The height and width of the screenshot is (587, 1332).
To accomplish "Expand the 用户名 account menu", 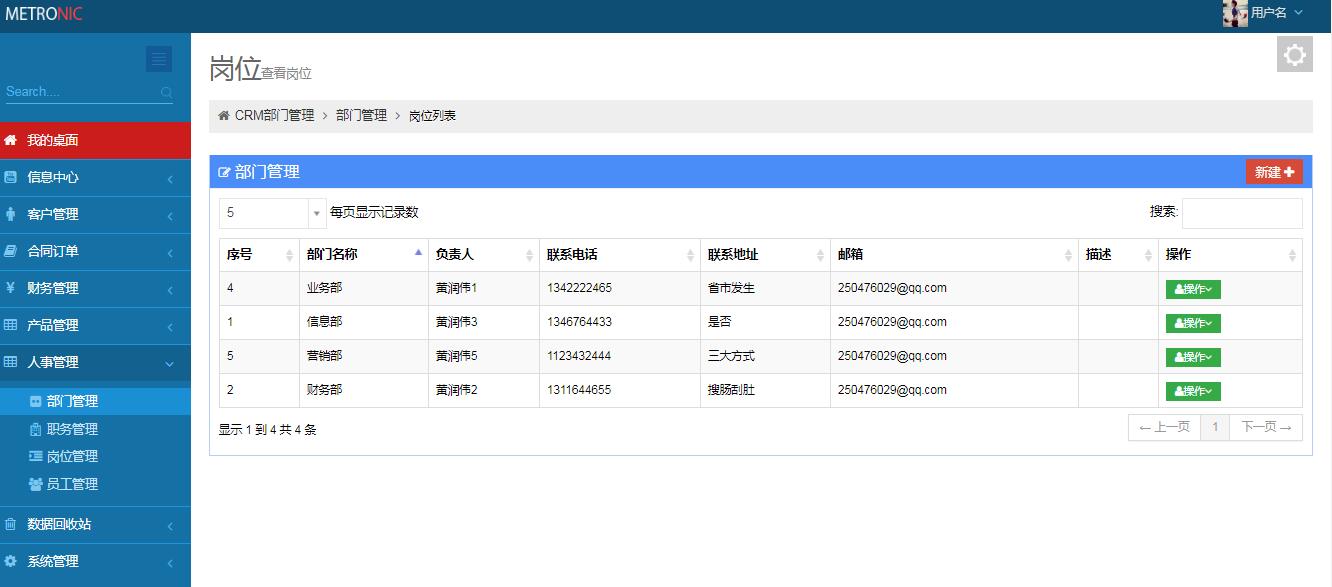I will click(1277, 13).
